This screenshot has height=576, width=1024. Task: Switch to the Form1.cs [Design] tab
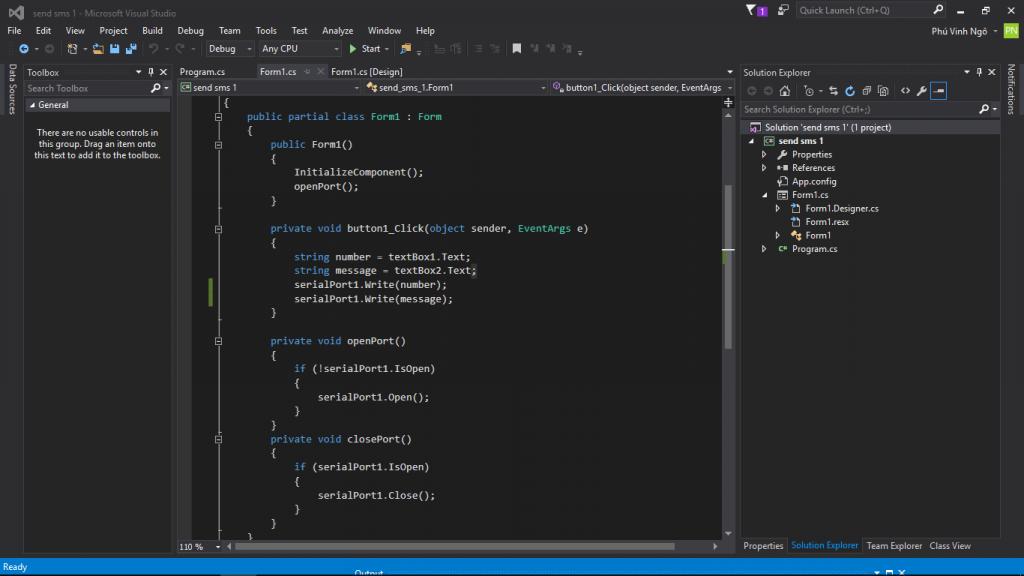coord(366,72)
